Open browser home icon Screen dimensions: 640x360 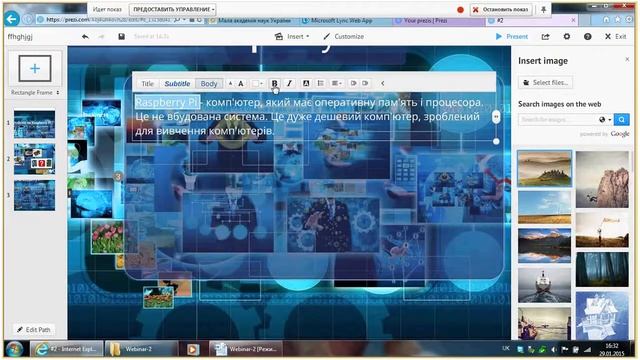pos(606,20)
